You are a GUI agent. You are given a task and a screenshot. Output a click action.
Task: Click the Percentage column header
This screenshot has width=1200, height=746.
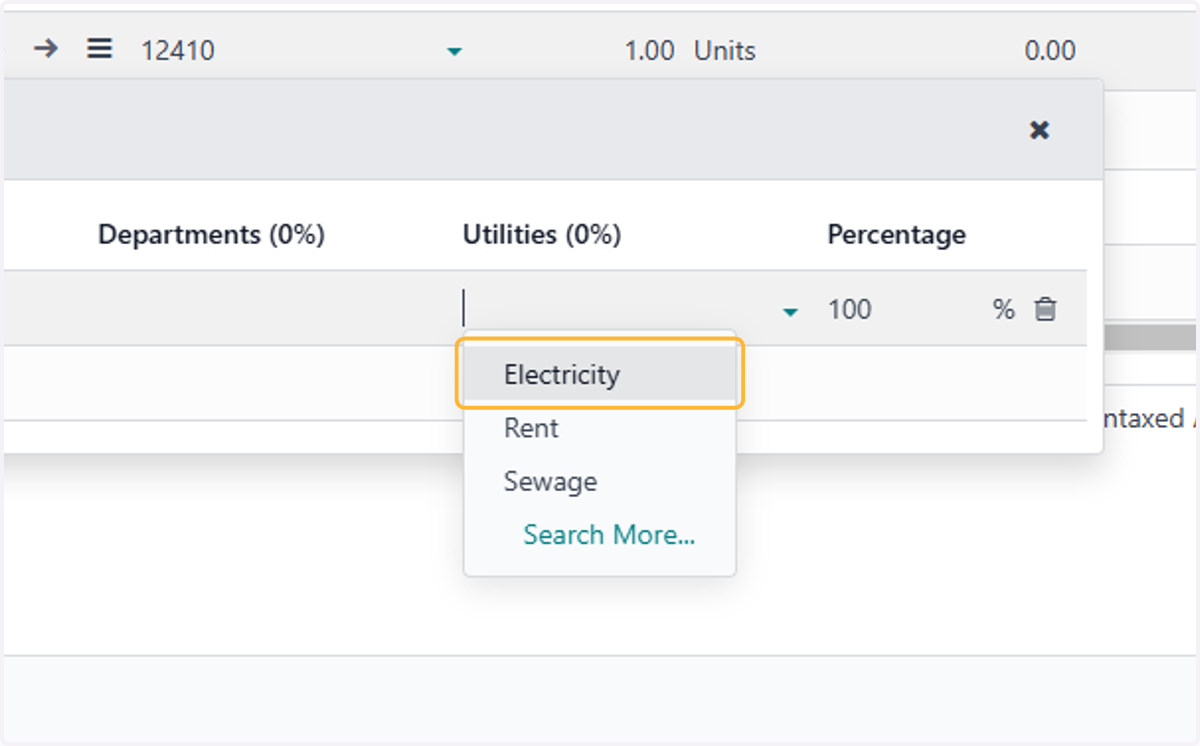pos(896,235)
